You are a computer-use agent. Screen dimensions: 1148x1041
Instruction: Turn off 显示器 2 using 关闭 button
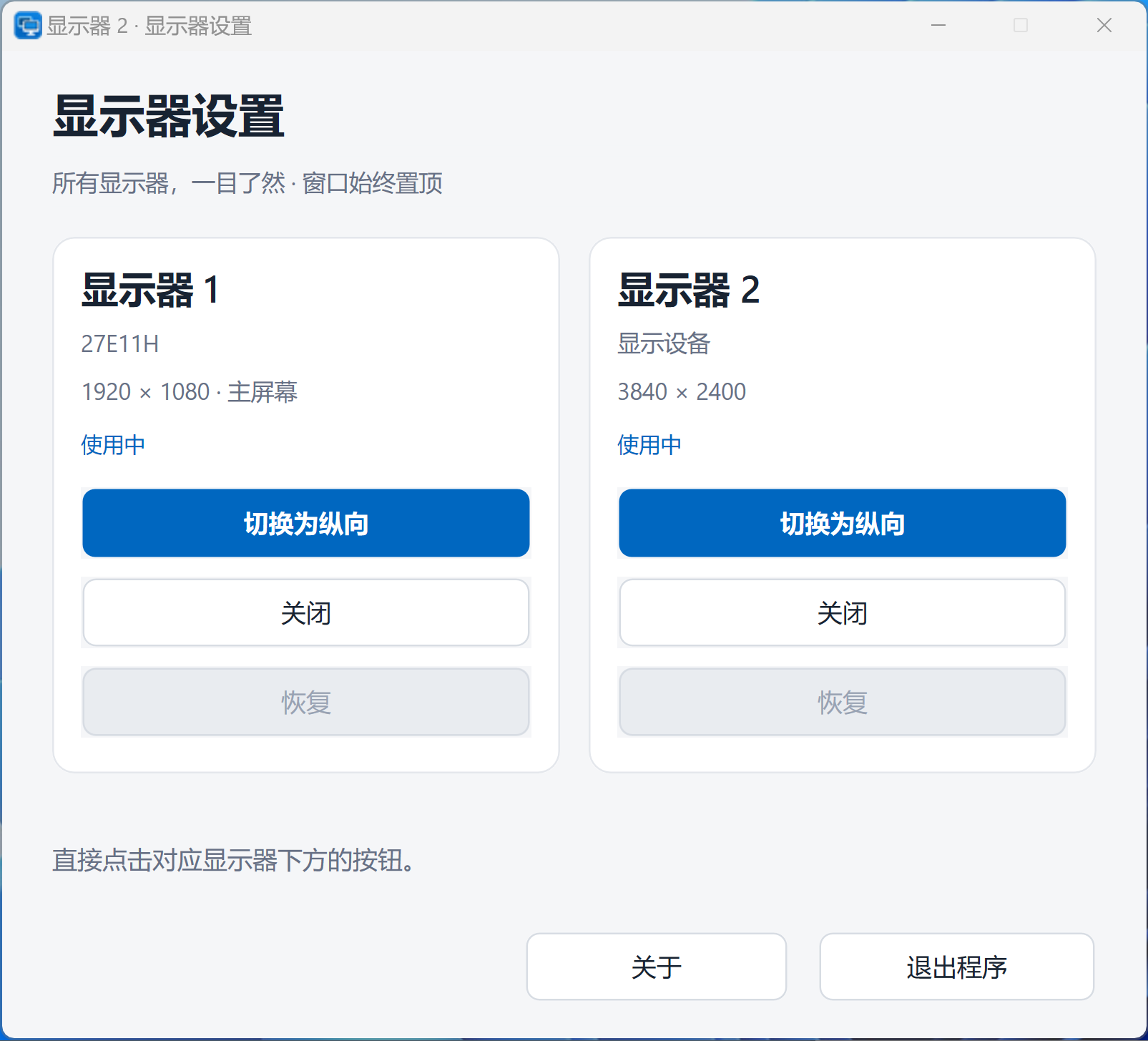[x=843, y=612]
